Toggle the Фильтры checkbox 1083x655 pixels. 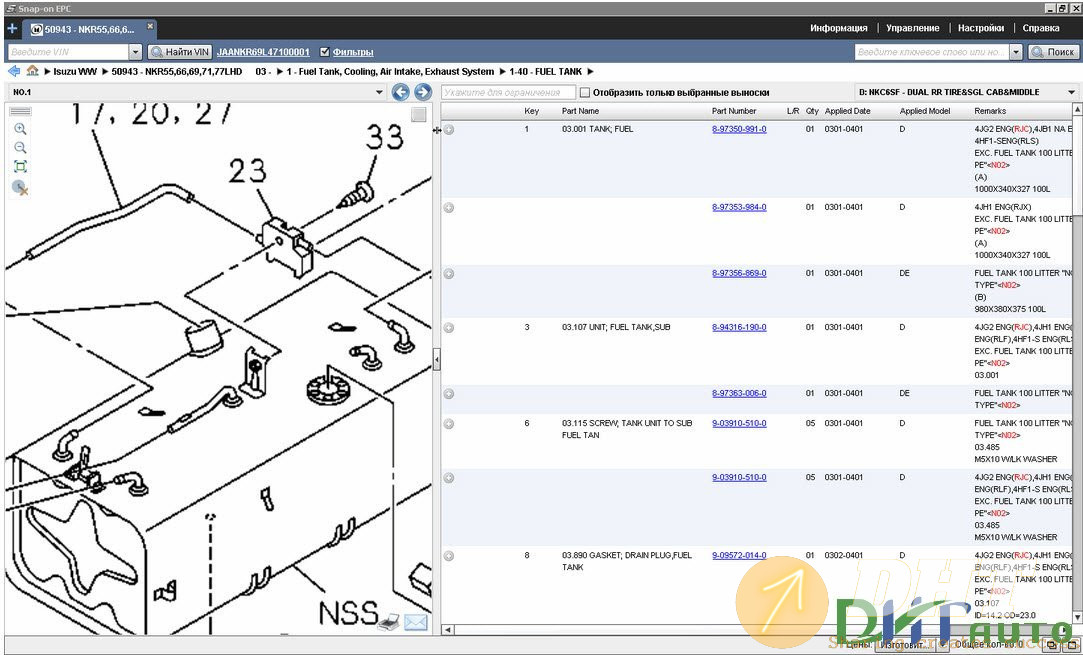325,52
